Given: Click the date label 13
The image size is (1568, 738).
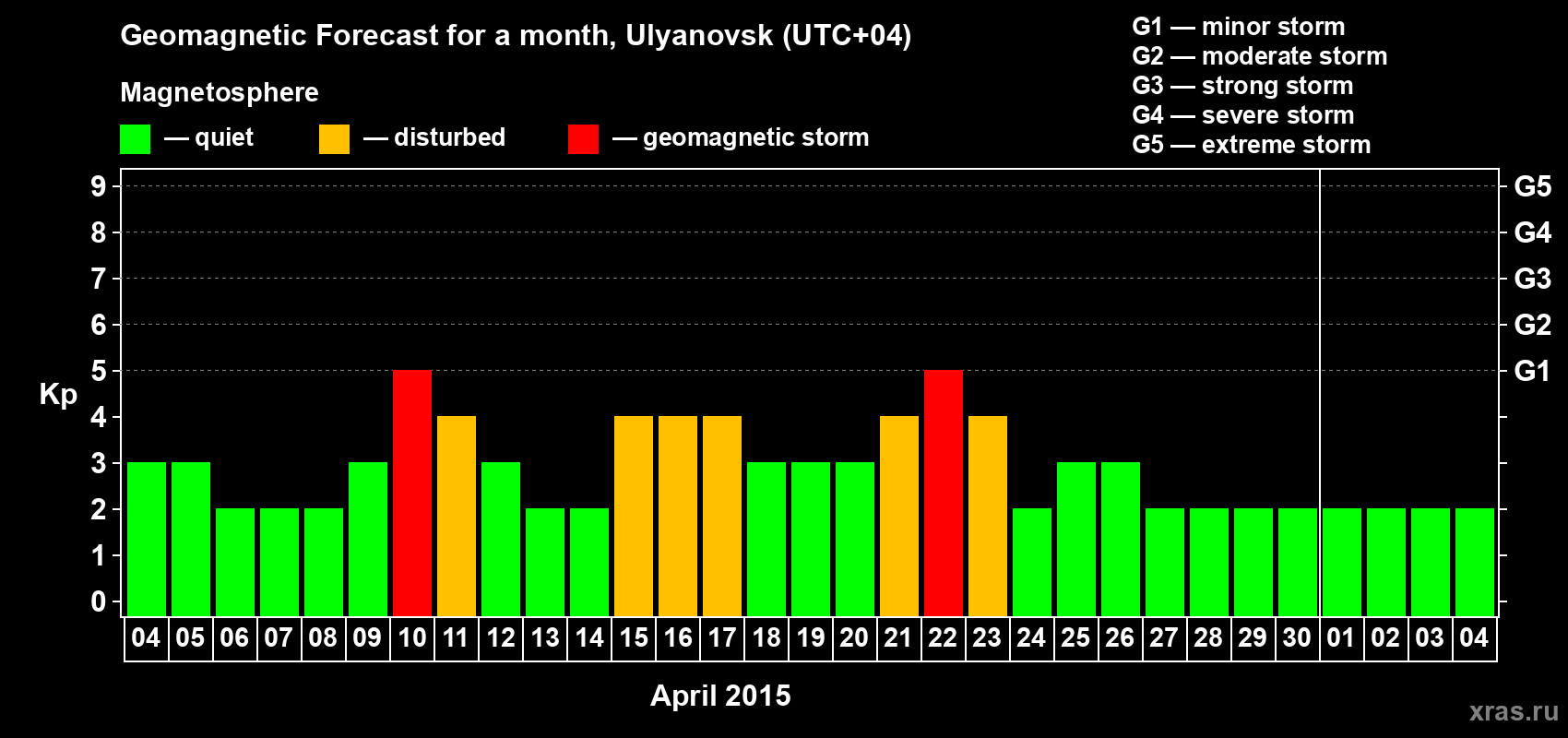Looking at the screenshot, I should [544, 638].
